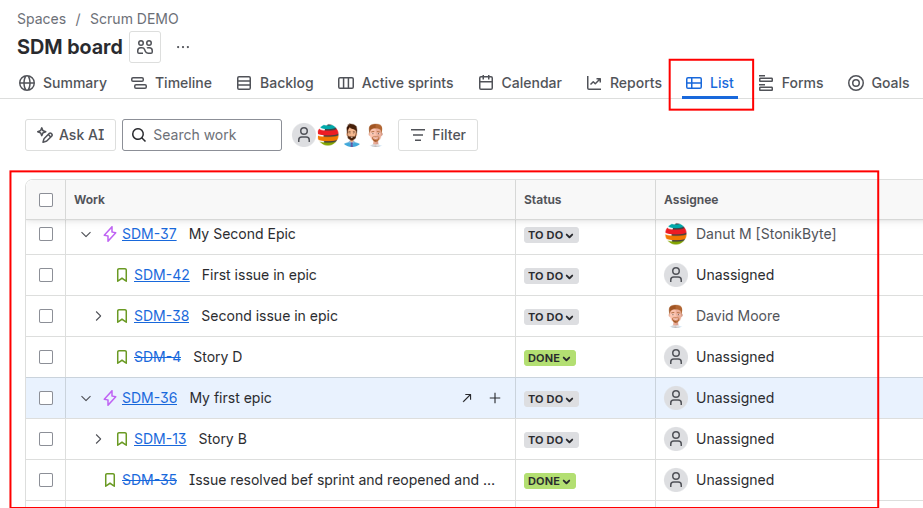Screen dimensions: 923x508
Task: Click unassigned avatar in SDM-42 row
Action: (x=676, y=275)
